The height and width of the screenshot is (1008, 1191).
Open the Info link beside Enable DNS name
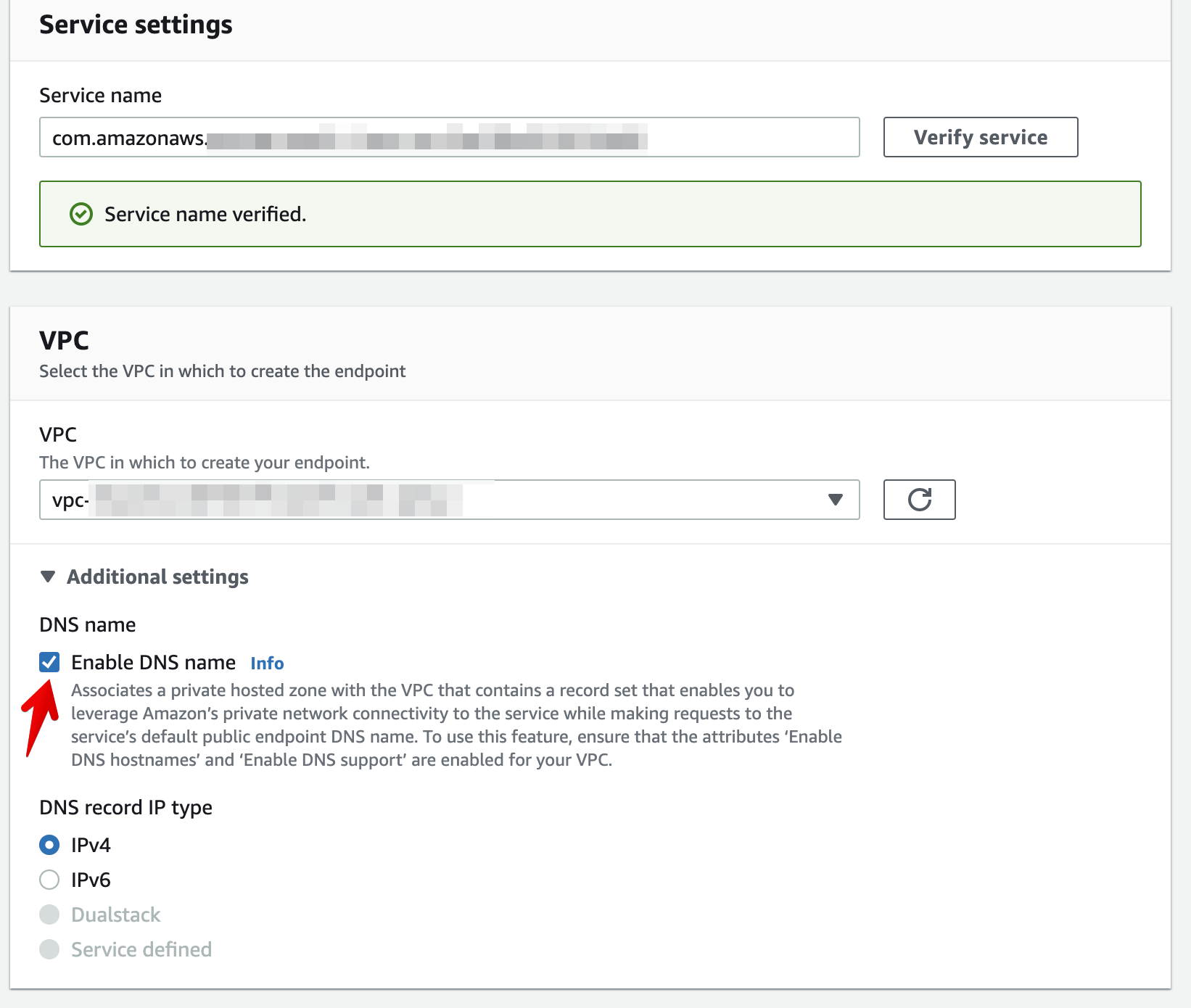(267, 664)
